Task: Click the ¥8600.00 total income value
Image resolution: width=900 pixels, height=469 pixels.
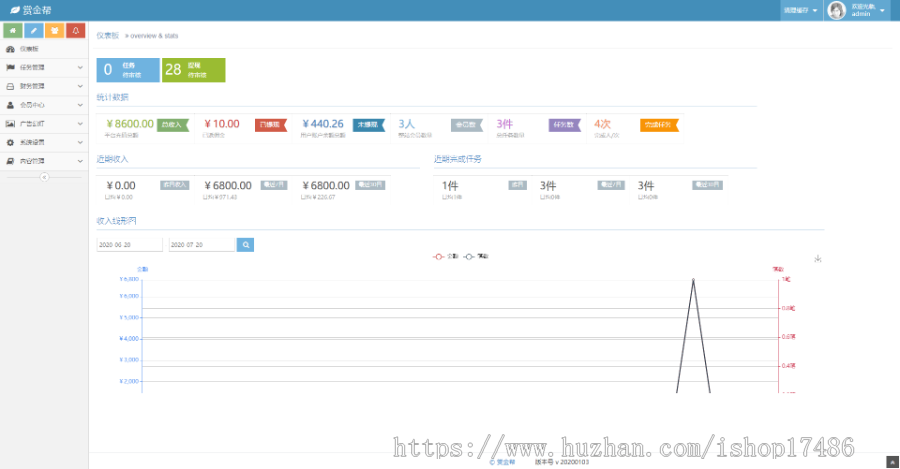Action: pos(130,124)
